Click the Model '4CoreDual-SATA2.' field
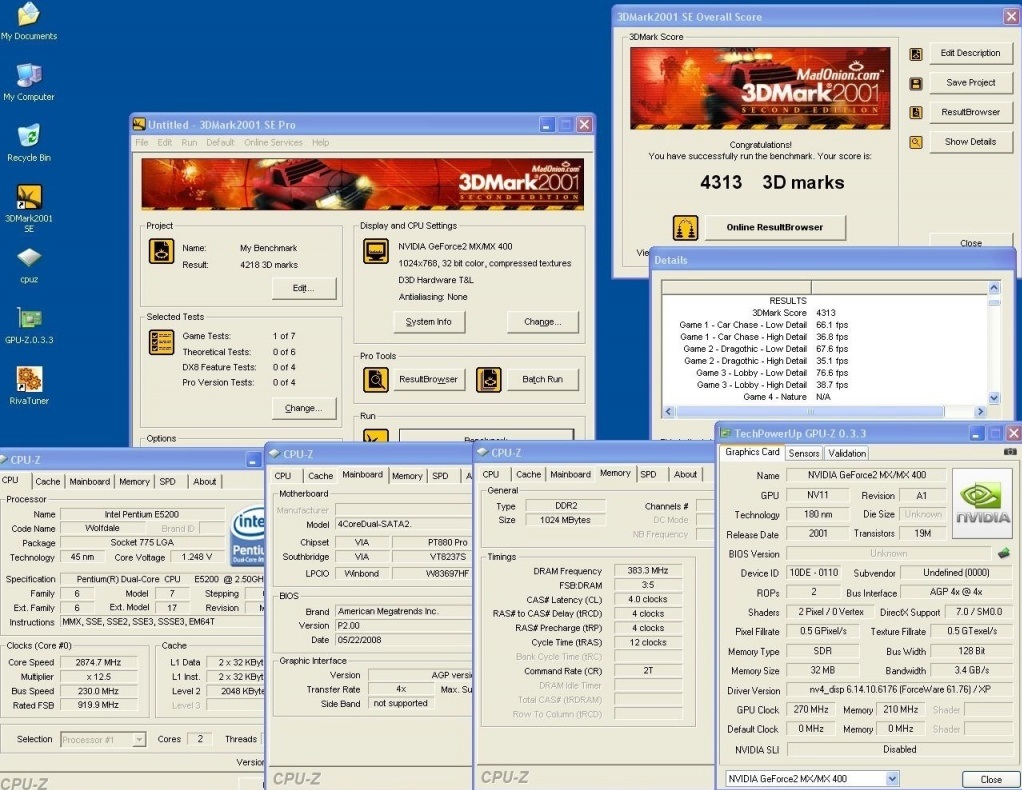Screen dimensions: 1022x790 click(403, 524)
